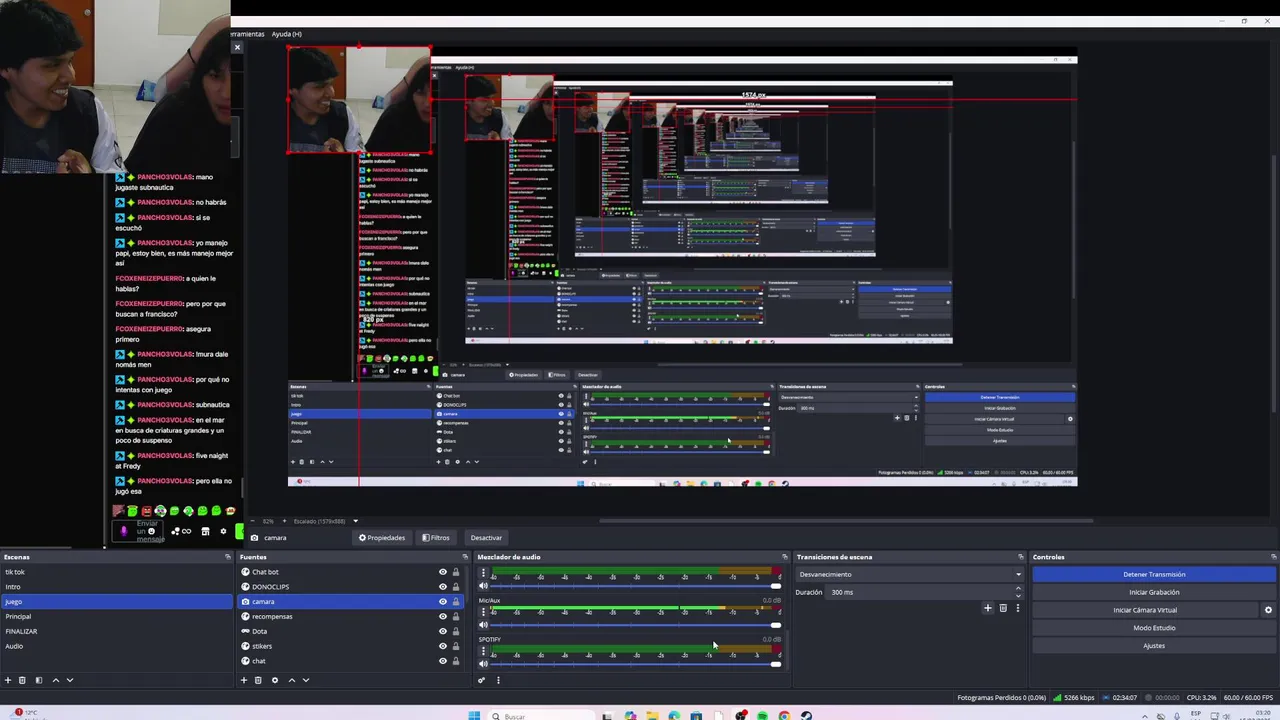Viewport: 1280px width, 720px height.
Task: Move scene down in Escenas toolbar
Action: coord(69,680)
